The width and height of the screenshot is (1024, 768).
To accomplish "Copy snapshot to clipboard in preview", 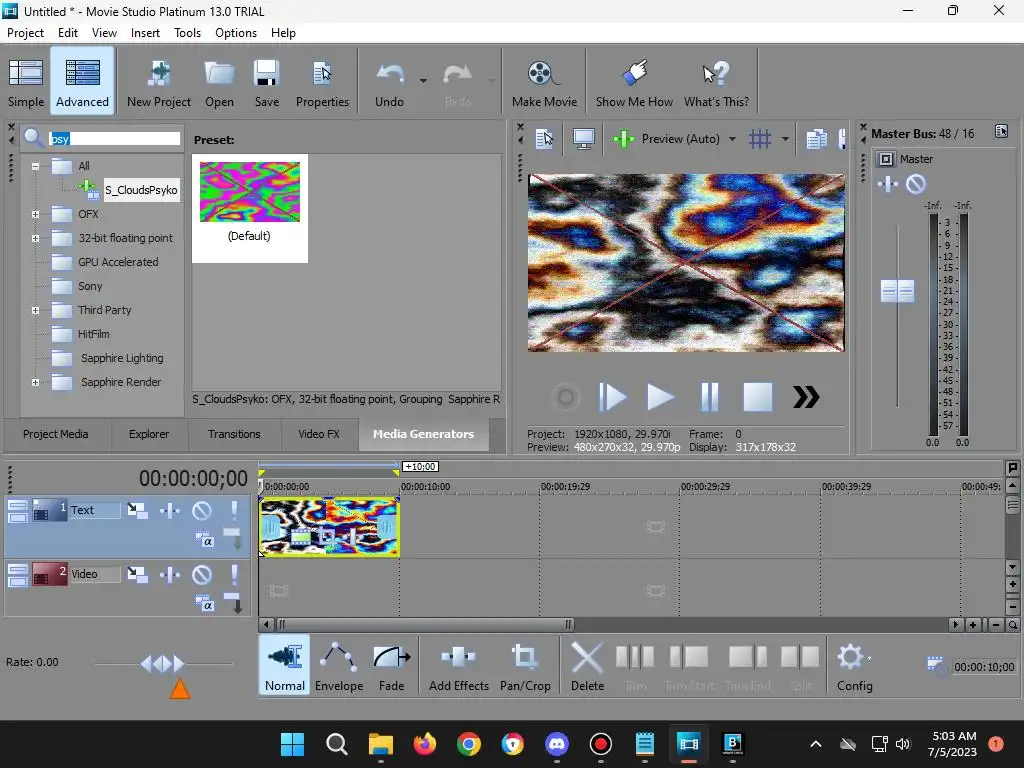I will click(x=816, y=138).
